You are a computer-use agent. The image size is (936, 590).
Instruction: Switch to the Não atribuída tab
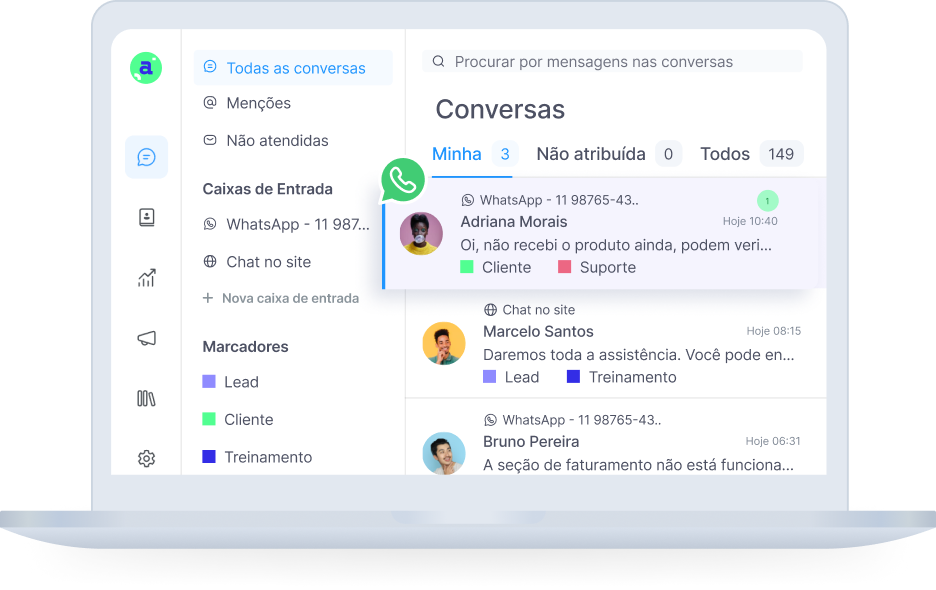click(x=608, y=154)
